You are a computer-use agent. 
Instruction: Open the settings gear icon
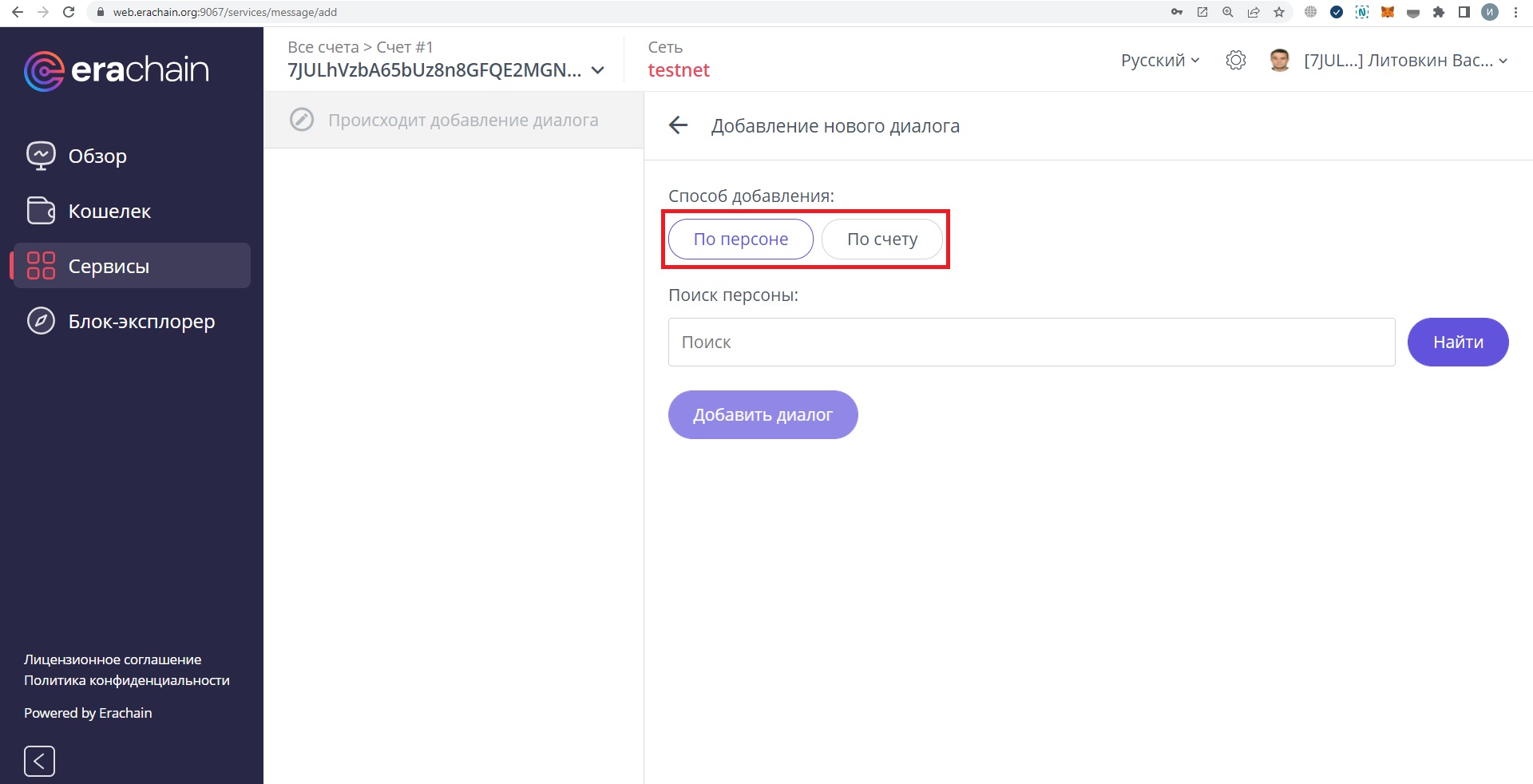click(1235, 61)
